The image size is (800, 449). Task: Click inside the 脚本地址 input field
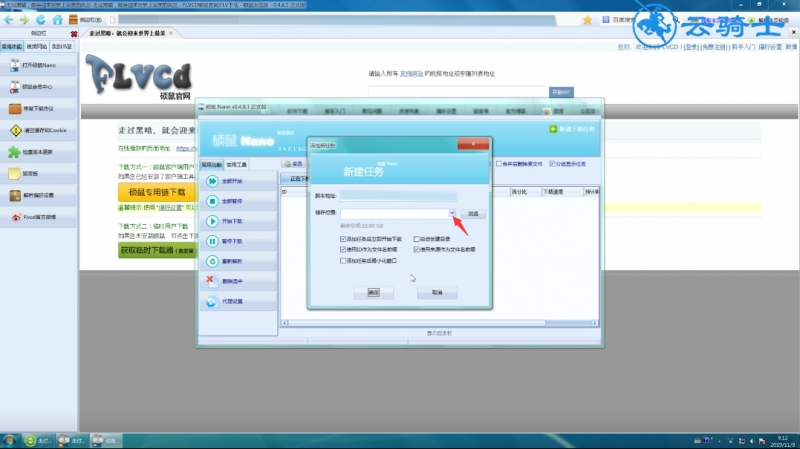tap(398, 196)
